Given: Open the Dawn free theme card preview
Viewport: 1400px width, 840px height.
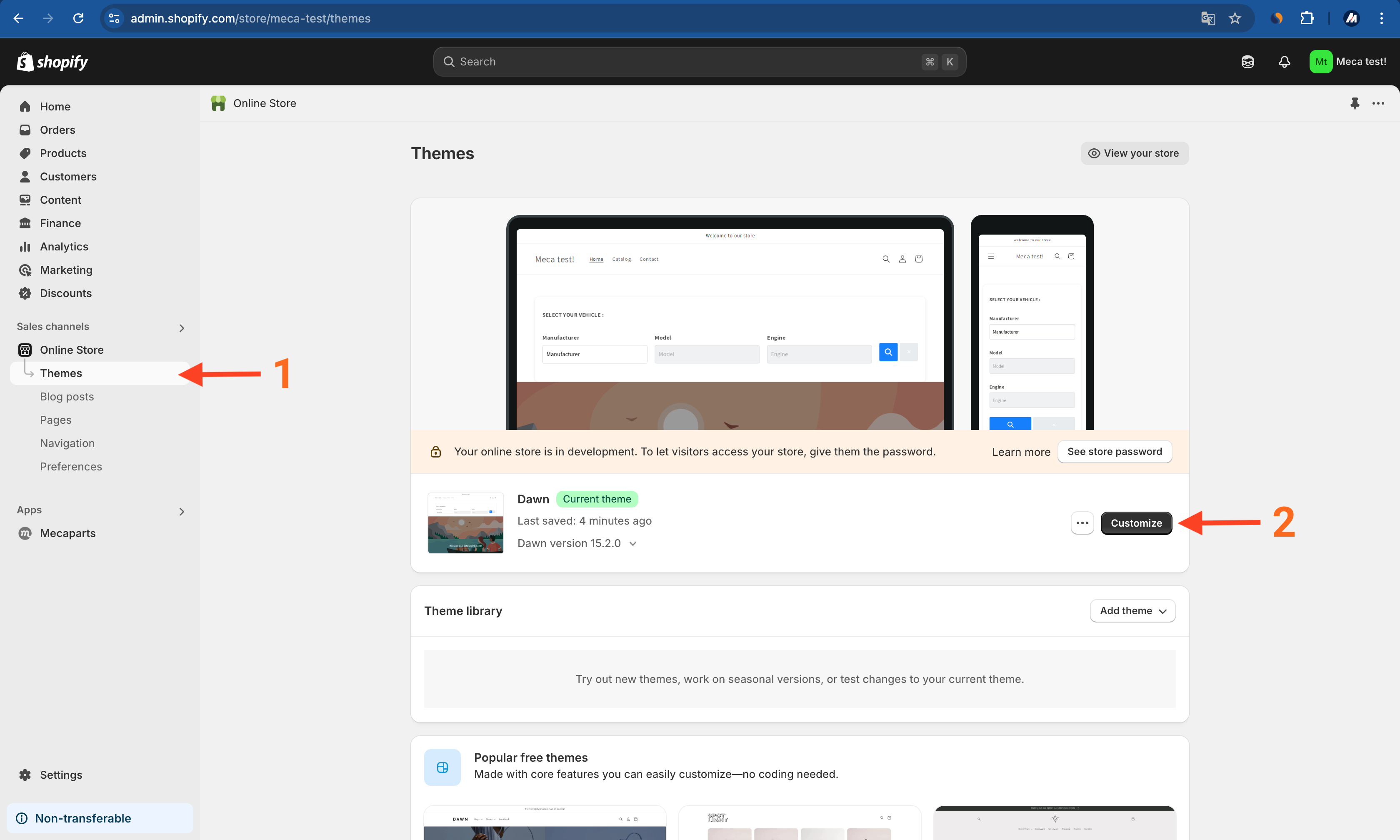Looking at the screenshot, I should (x=545, y=823).
